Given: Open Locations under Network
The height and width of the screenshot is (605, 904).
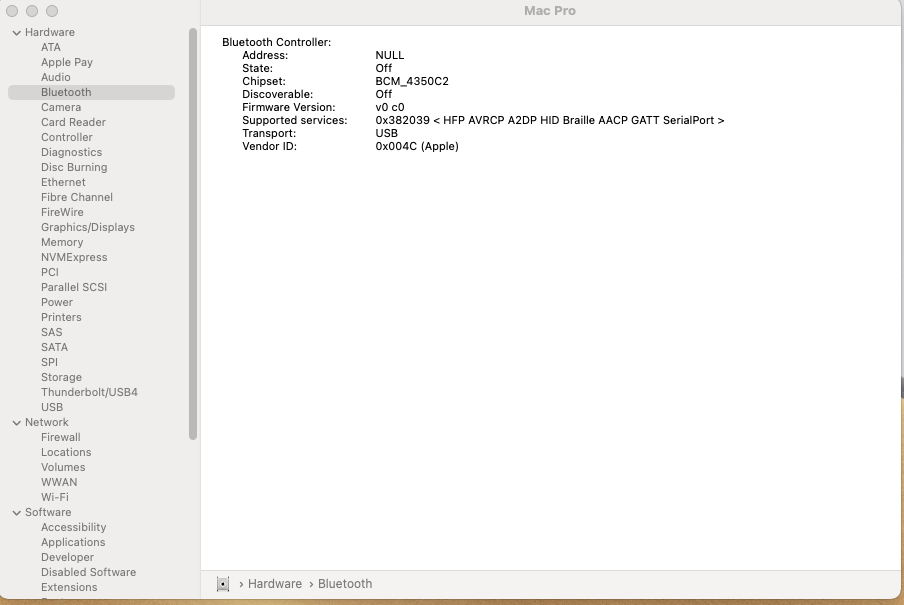Looking at the screenshot, I should [x=66, y=452].
